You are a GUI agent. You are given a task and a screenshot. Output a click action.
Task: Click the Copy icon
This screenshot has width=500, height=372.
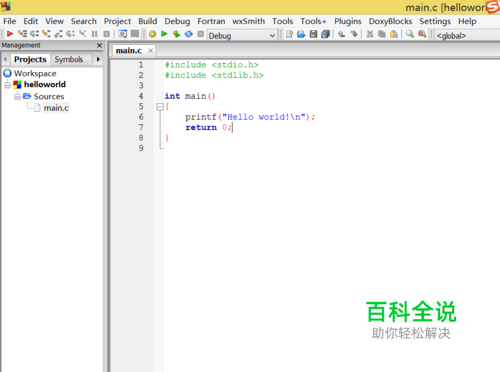pos(382,34)
